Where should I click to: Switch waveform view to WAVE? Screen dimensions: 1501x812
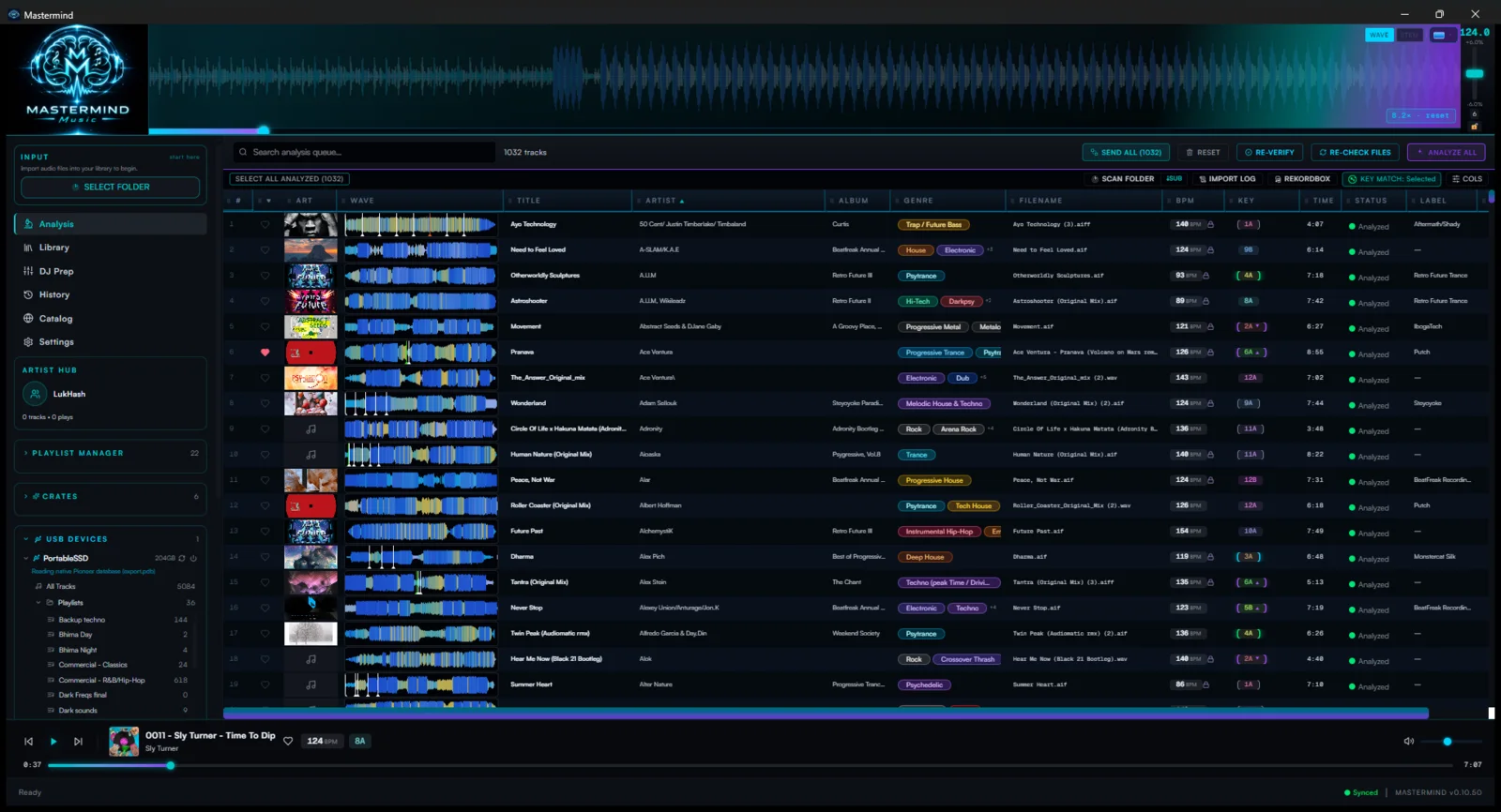point(1379,35)
